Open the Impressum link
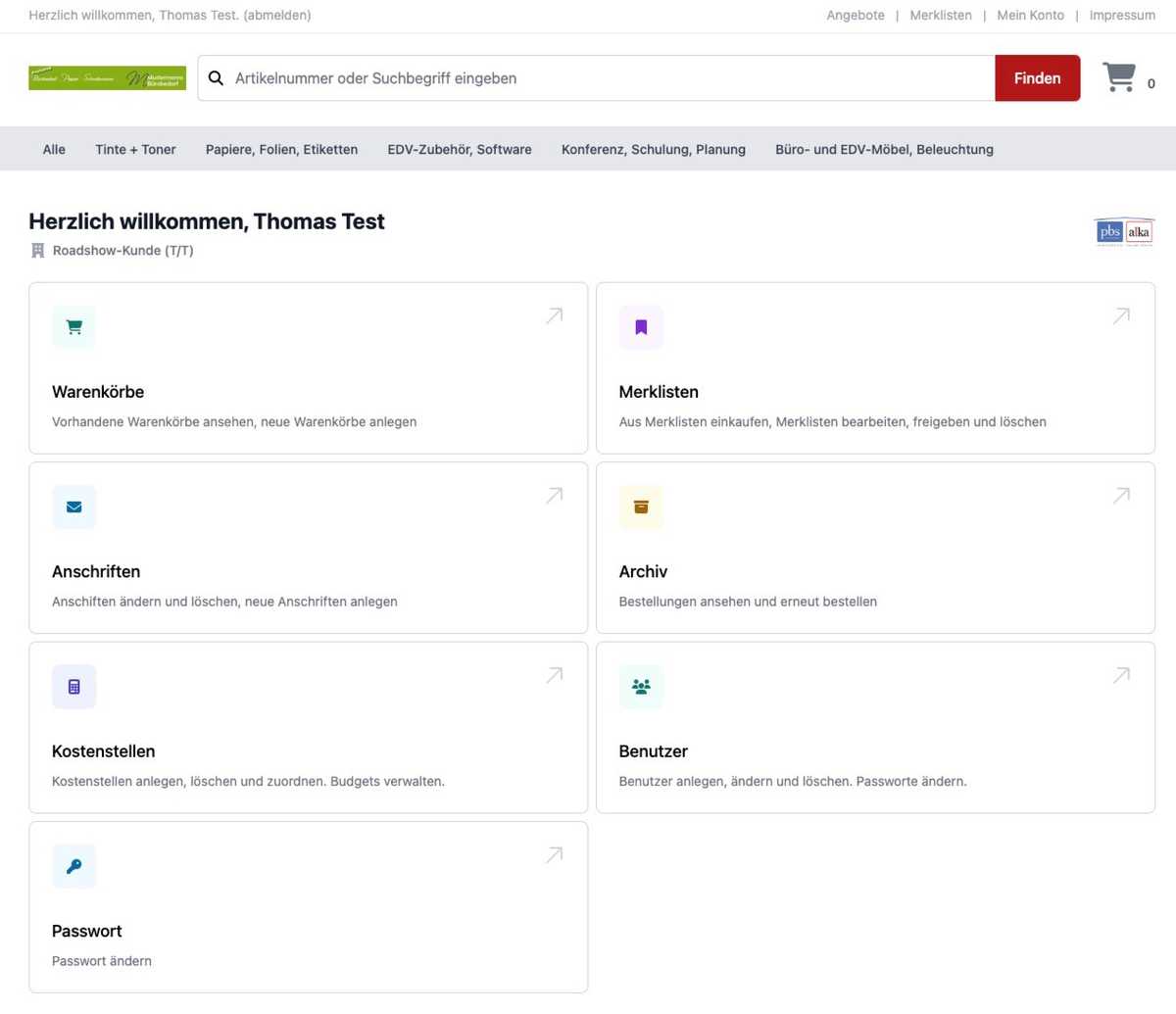This screenshot has height=1014, width=1176. click(x=1122, y=16)
